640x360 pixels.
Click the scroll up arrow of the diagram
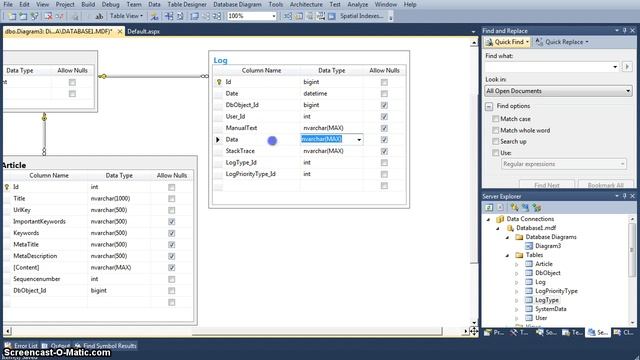(x=473, y=42)
